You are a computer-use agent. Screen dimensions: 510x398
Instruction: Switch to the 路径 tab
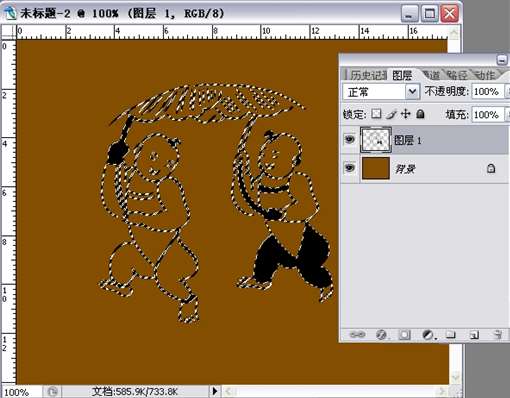pos(457,75)
